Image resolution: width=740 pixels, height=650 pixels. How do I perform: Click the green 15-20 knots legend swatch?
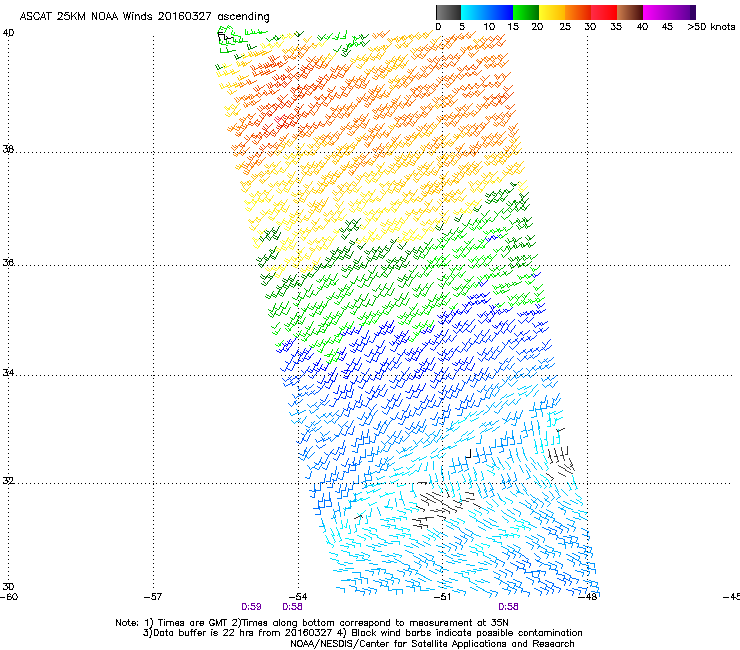[x=526, y=12]
